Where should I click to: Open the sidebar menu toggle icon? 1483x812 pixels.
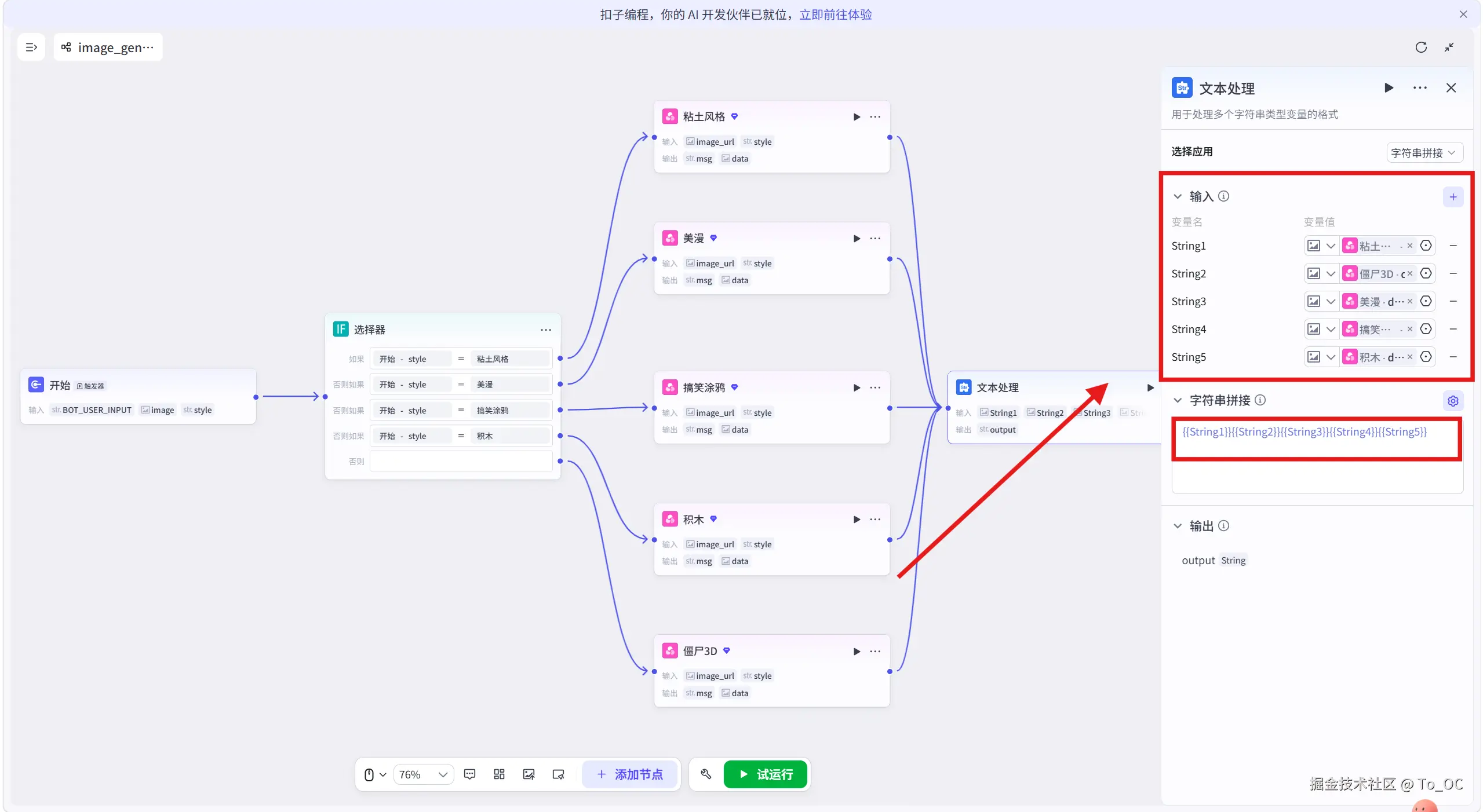(x=31, y=47)
